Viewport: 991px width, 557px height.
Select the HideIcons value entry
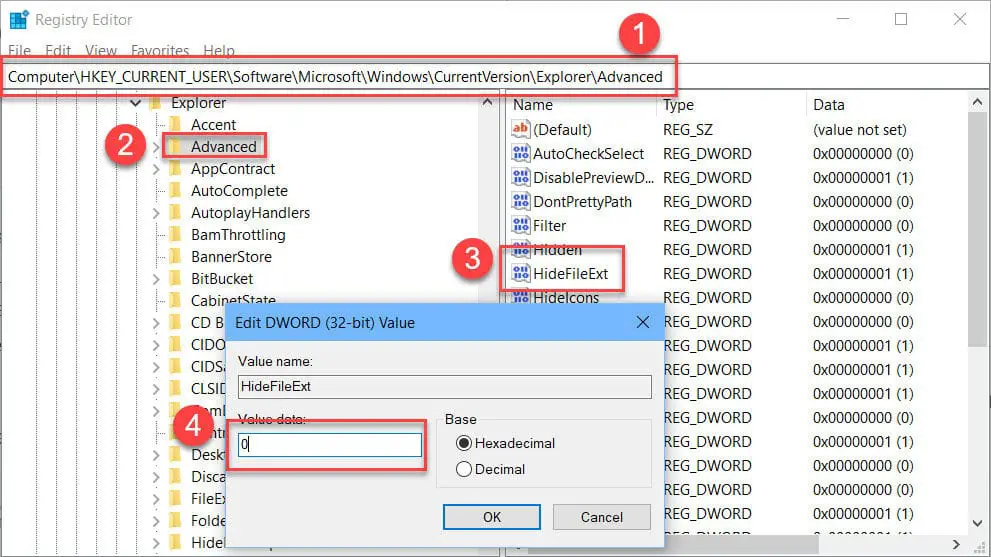[x=566, y=297]
